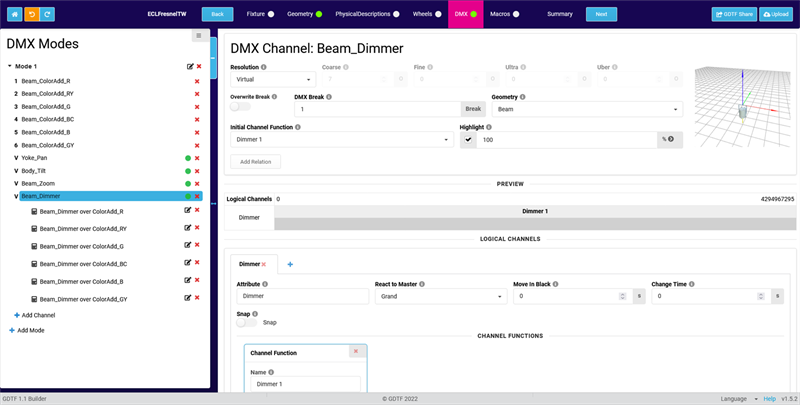The width and height of the screenshot is (800, 405).
Task: Collapse the Mode 1 tree node
Action: point(10,66)
